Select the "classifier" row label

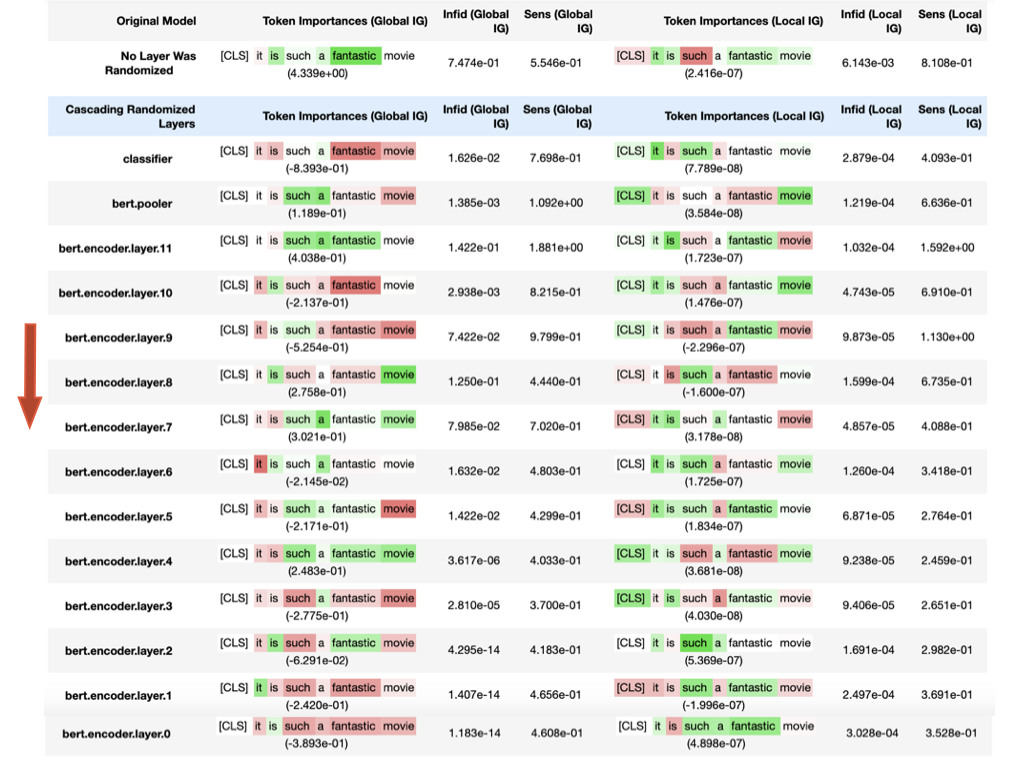pos(148,159)
